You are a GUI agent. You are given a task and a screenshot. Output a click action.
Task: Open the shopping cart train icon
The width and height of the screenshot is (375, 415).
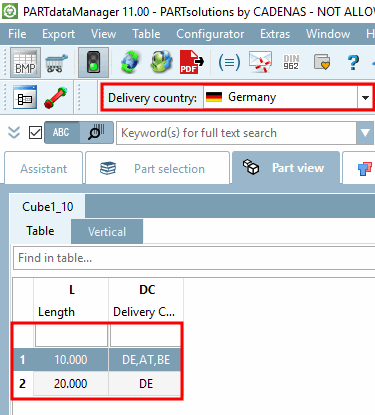click(x=56, y=63)
